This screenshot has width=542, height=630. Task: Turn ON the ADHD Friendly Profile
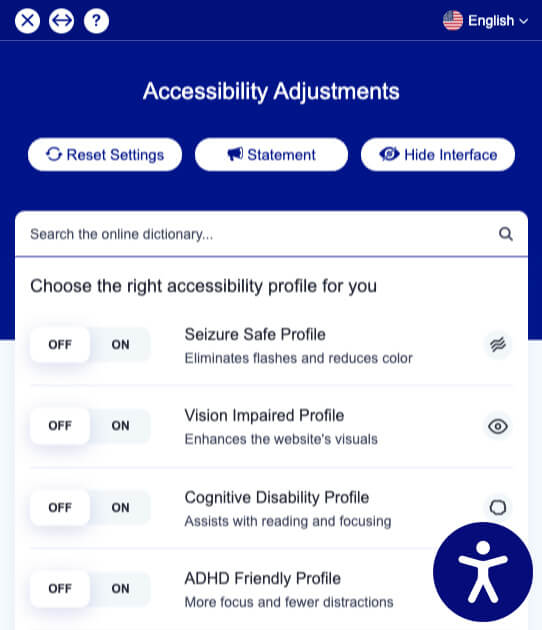(x=120, y=589)
